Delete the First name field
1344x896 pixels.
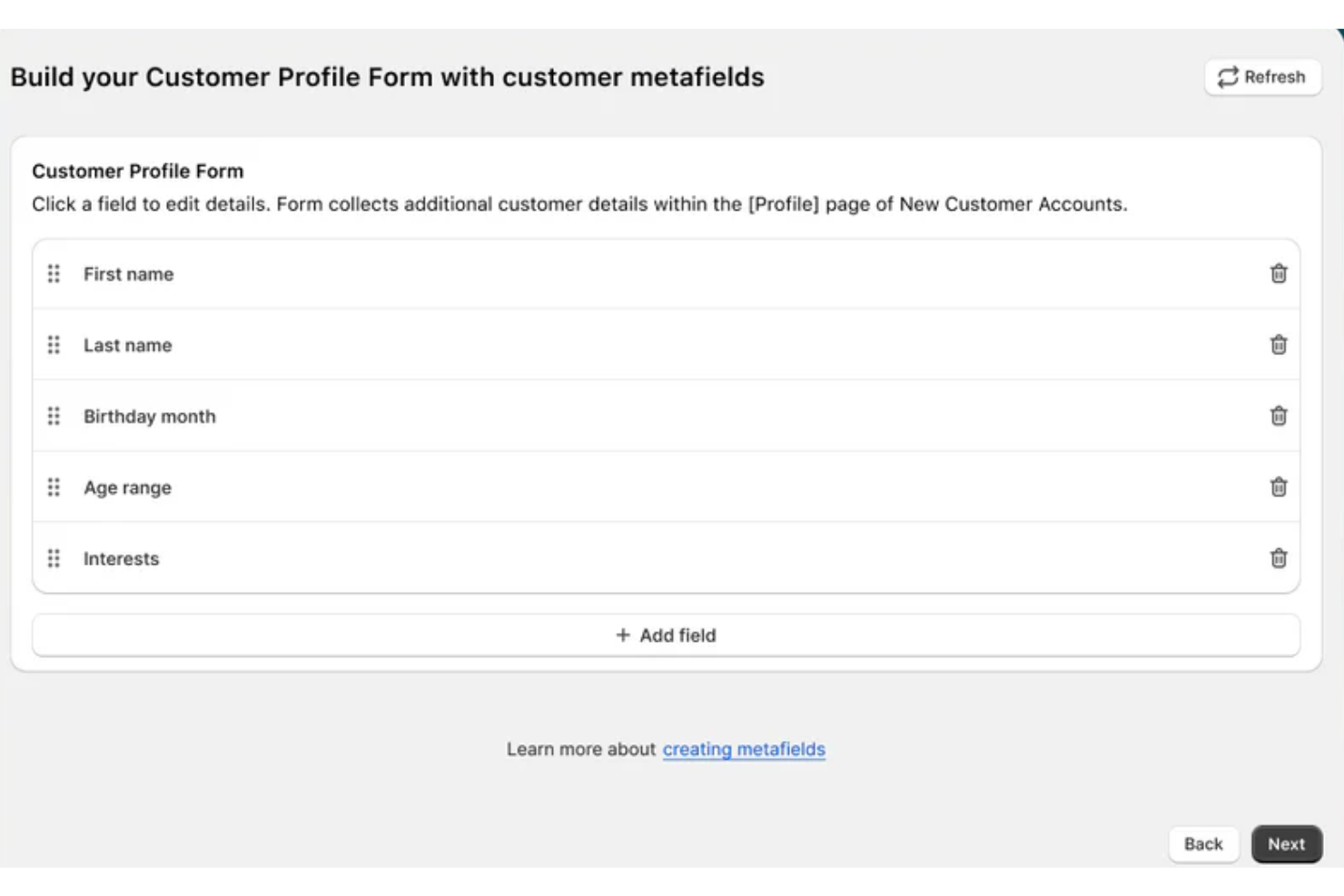click(1279, 273)
